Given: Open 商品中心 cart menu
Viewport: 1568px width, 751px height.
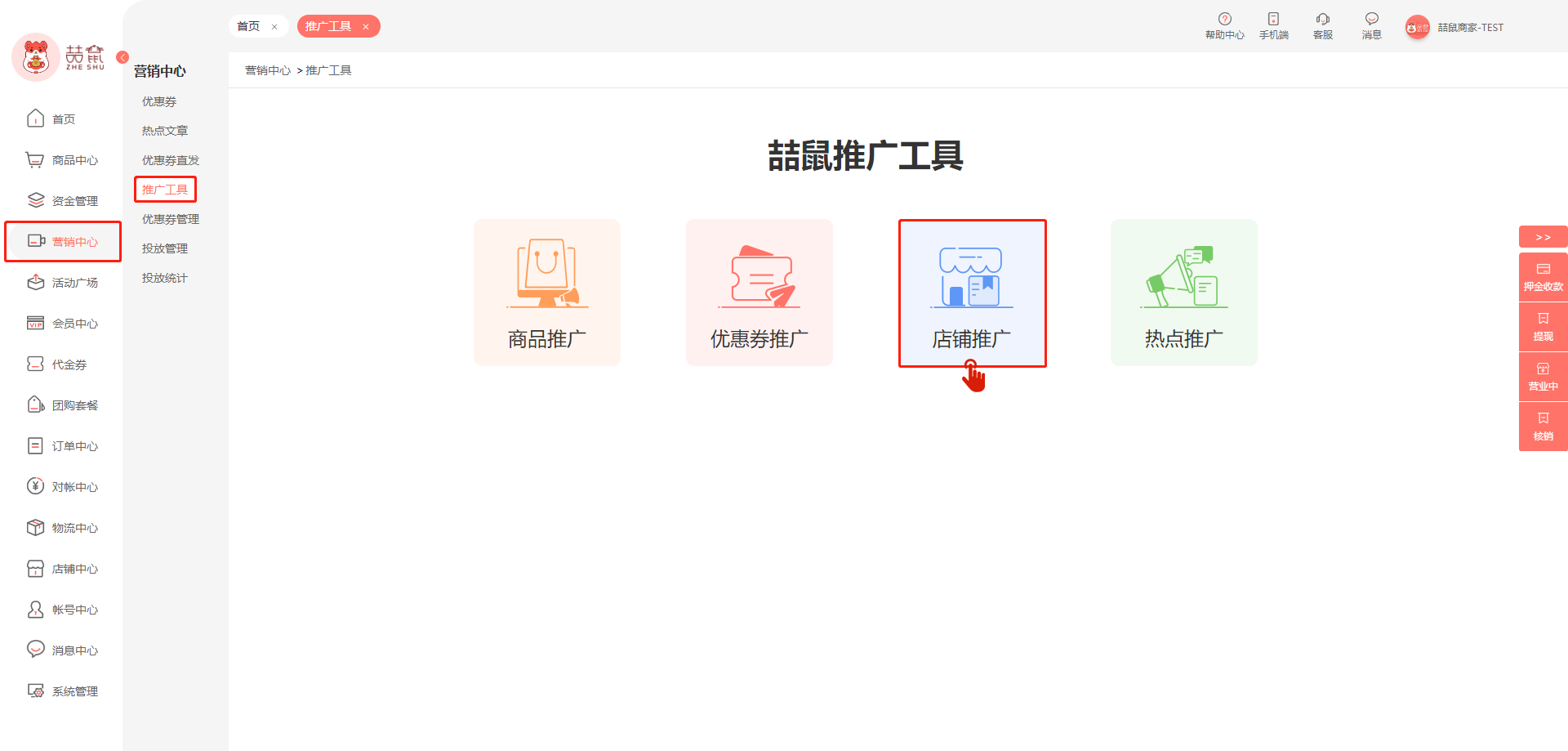Looking at the screenshot, I should 63,160.
